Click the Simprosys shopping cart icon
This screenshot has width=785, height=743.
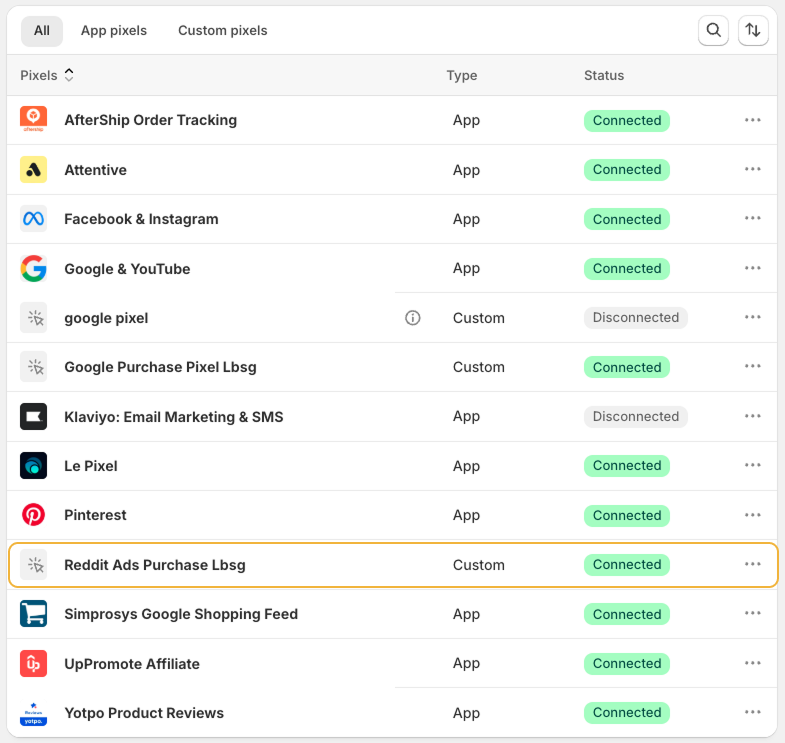(x=34, y=614)
